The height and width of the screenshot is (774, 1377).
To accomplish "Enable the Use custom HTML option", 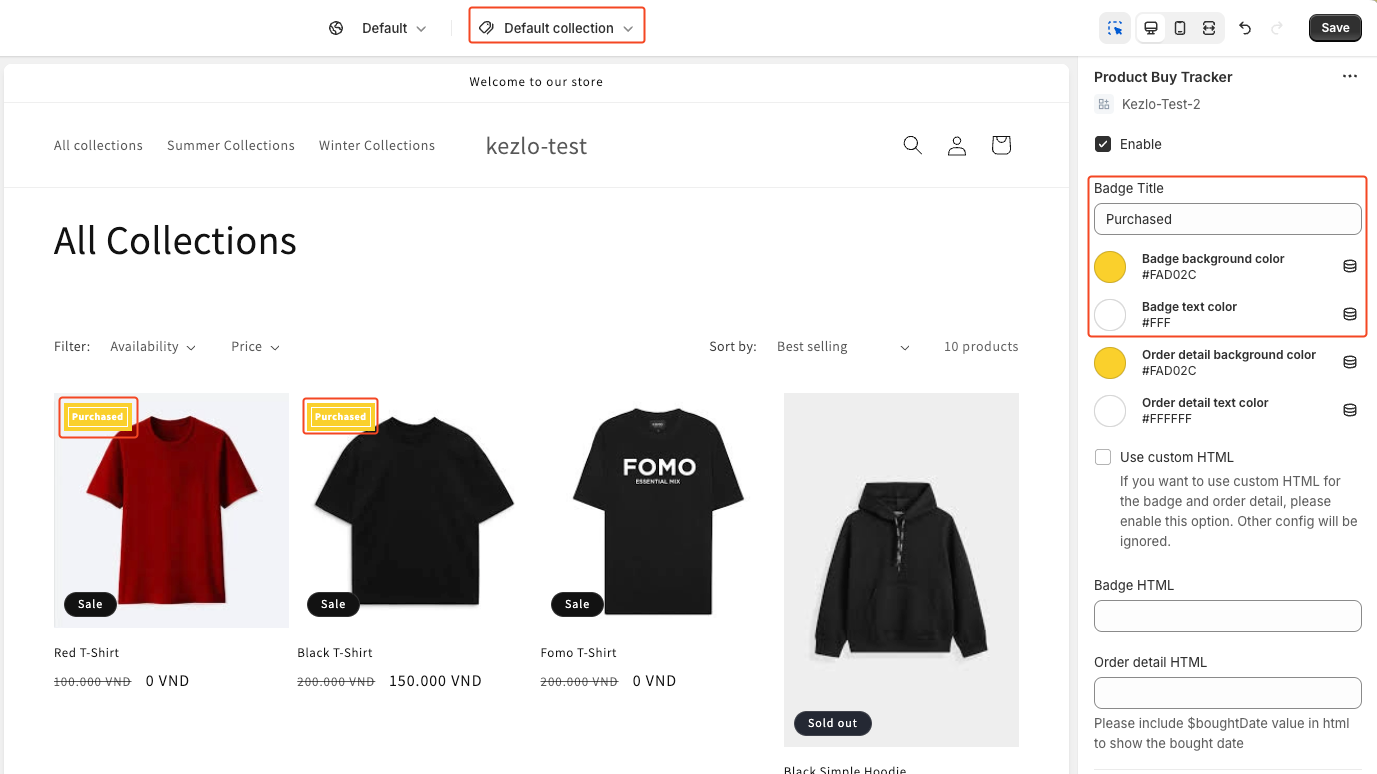I will tap(1102, 457).
